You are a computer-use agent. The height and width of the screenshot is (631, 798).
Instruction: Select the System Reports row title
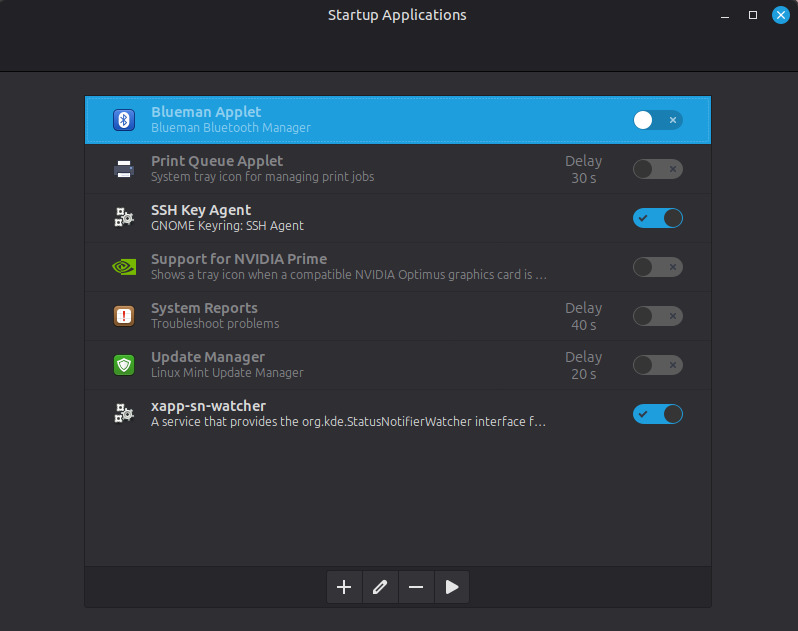point(204,308)
